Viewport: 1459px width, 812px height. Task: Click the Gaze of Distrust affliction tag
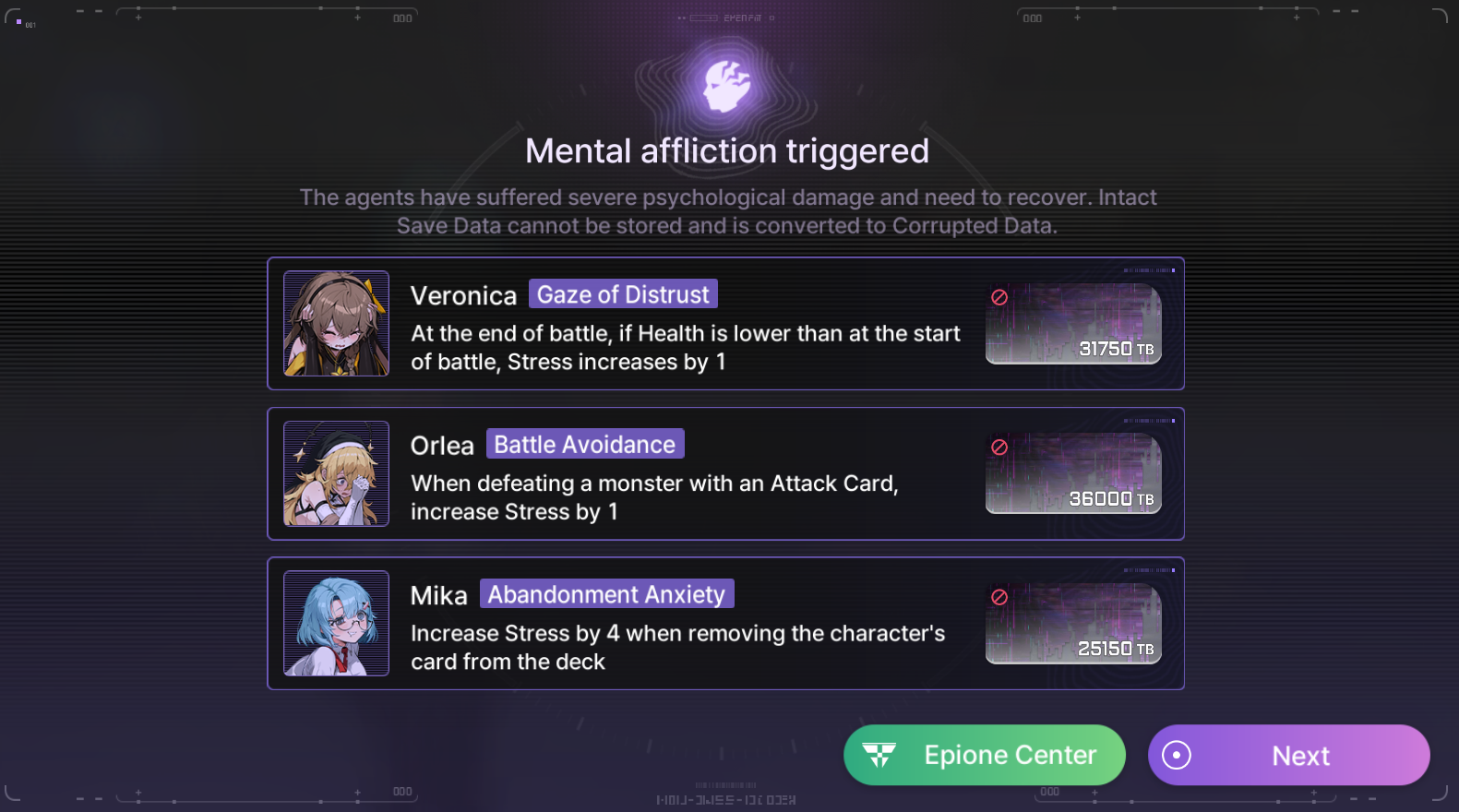pyautogui.click(x=623, y=294)
